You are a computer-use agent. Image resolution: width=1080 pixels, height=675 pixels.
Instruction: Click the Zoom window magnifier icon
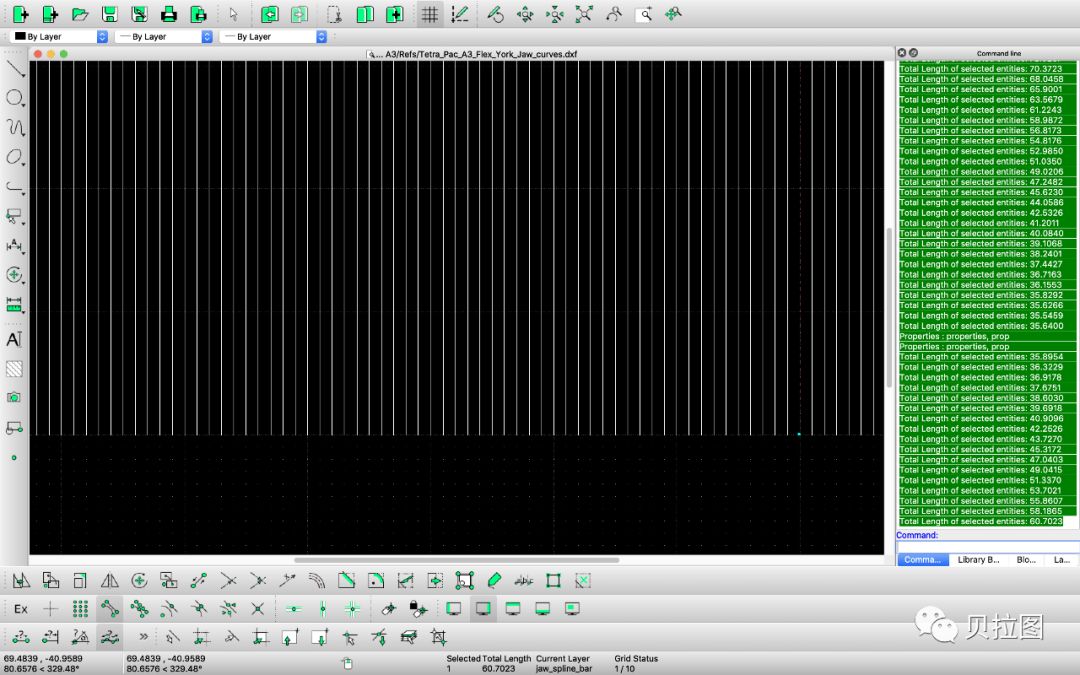[x=645, y=14]
